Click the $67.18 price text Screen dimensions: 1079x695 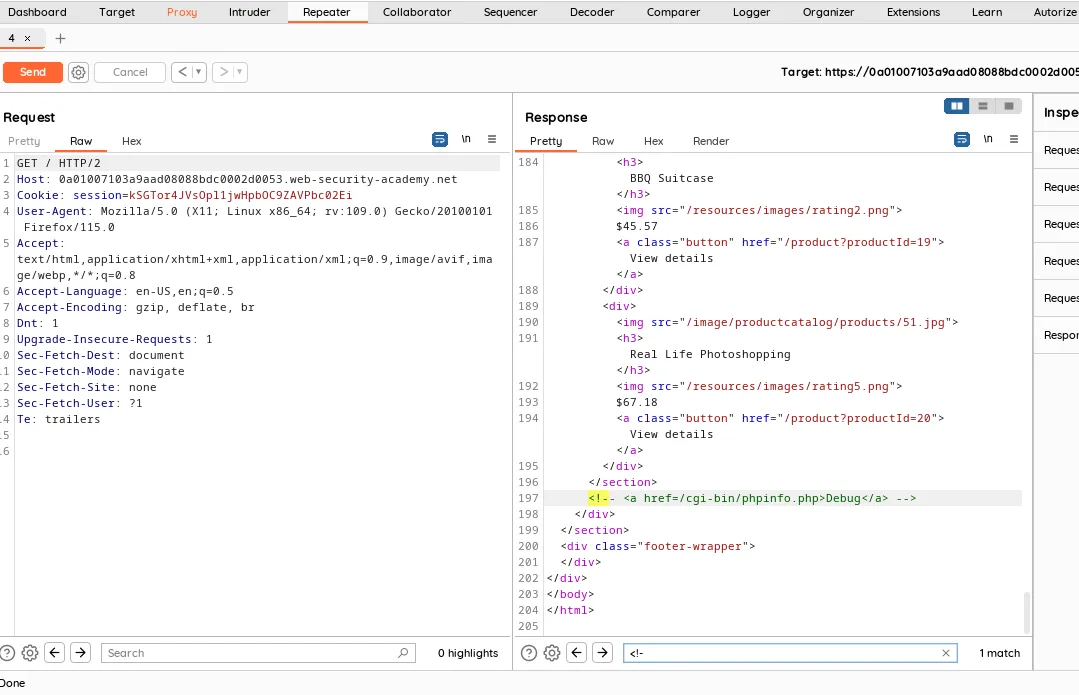coord(637,402)
